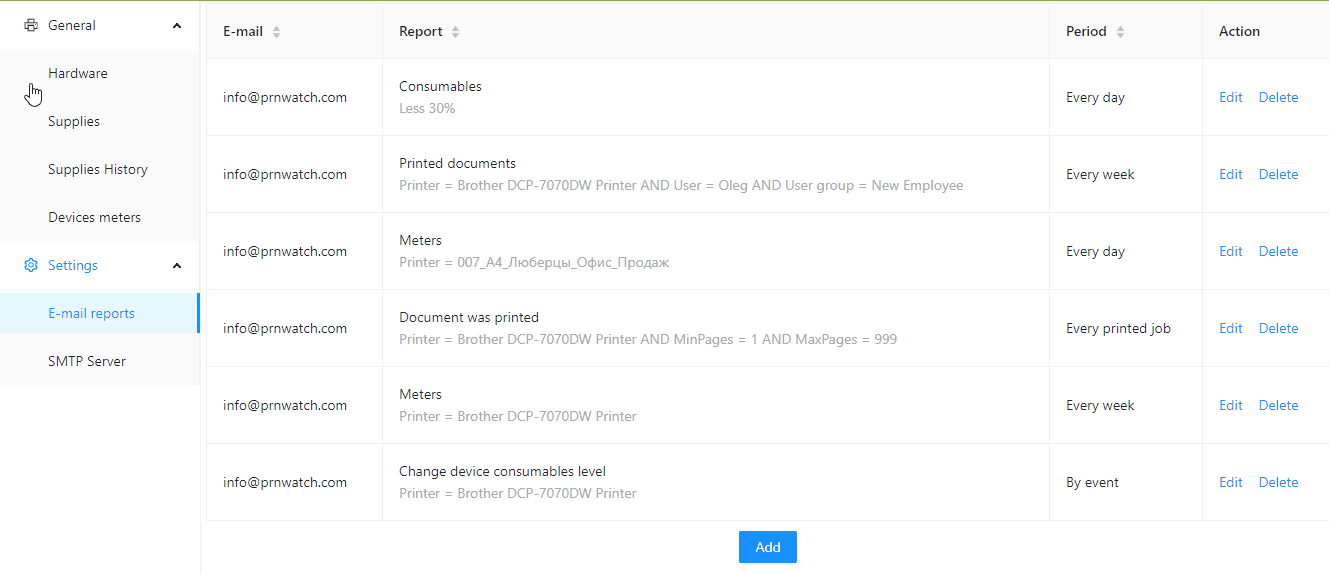Edit the Consumables report
Image resolution: width=1329 pixels, height=574 pixels.
[1231, 97]
